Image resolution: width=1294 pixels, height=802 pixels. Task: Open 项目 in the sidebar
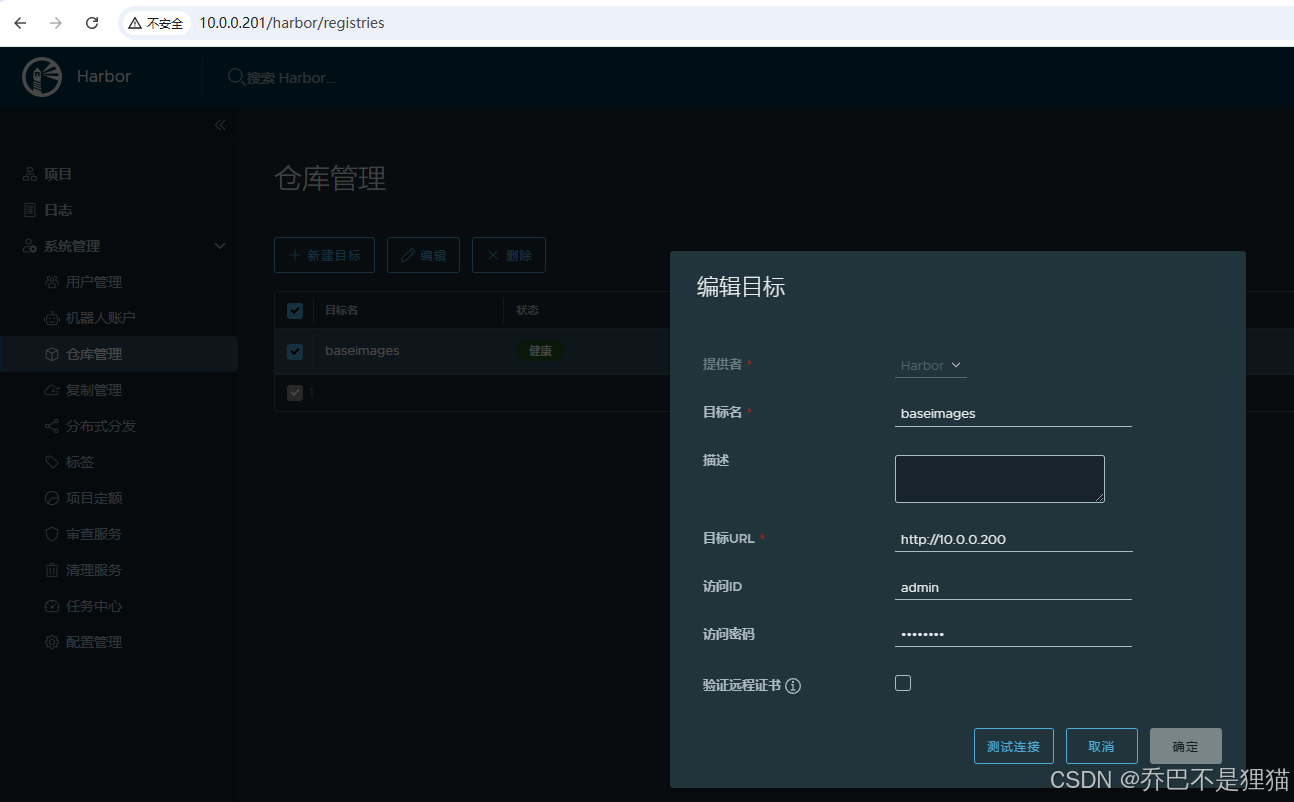coord(58,174)
